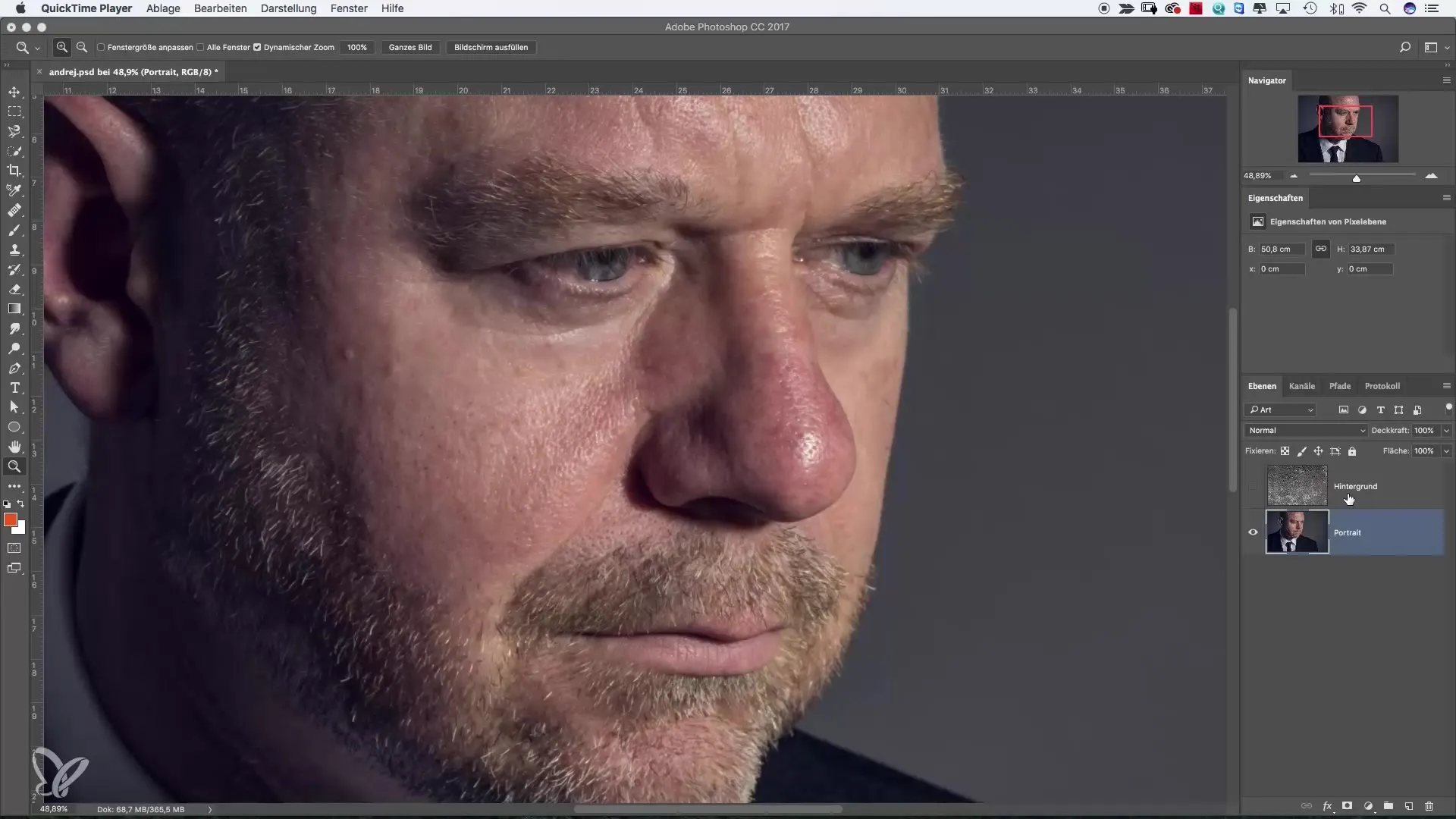Select the Eraser tool
The height and width of the screenshot is (819, 1456).
pyautogui.click(x=14, y=289)
